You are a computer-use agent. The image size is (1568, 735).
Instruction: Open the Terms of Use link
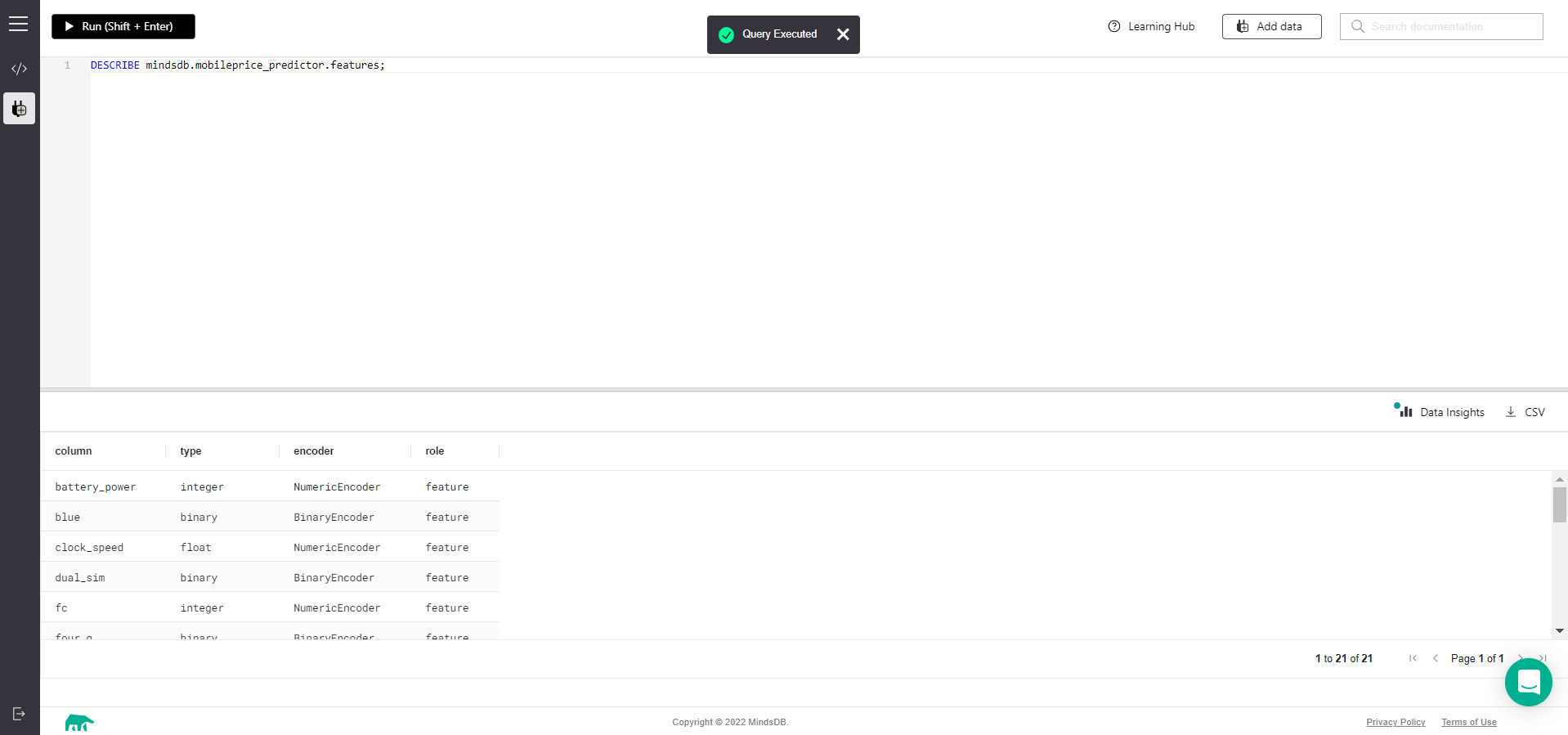click(x=1469, y=722)
